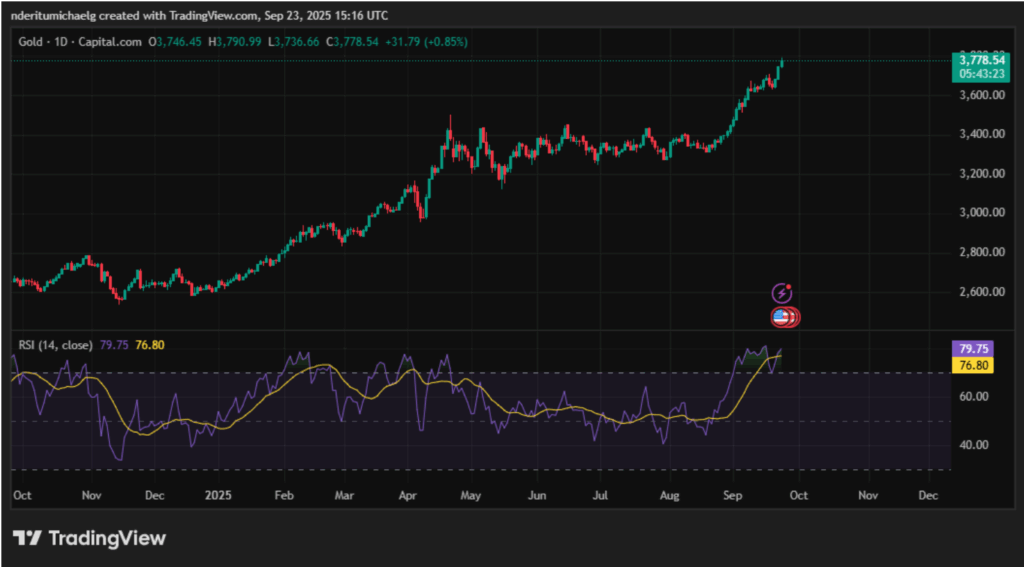Click the 3,400.00 price axis label
The image size is (1024, 567).
click(982, 135)
